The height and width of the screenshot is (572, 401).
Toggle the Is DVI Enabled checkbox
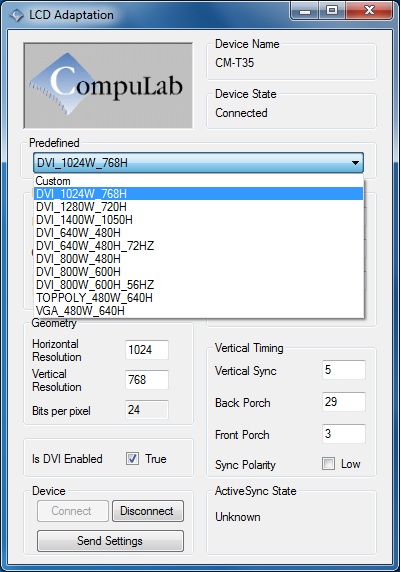coord(132,459)
